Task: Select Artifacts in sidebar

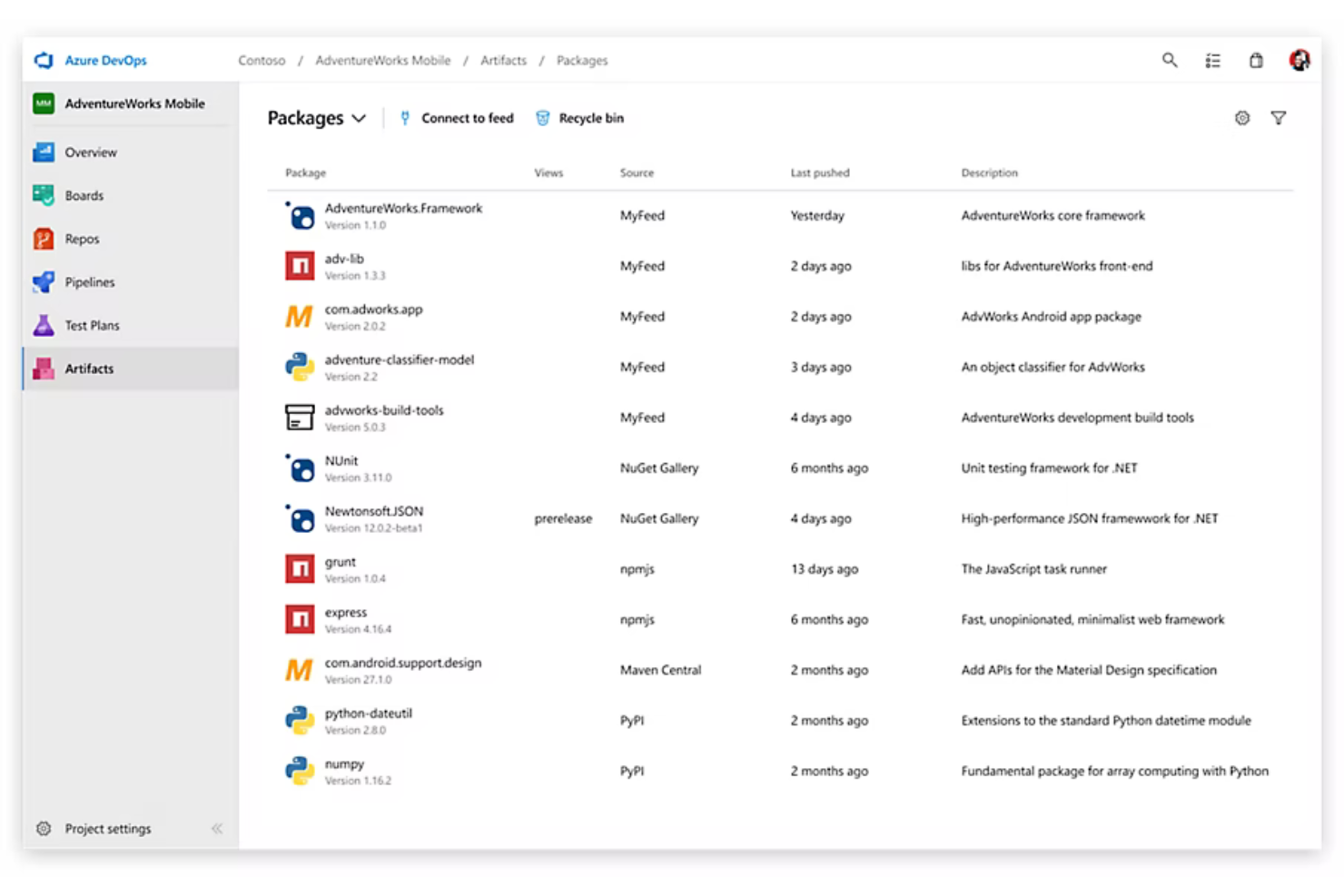Action: pos(131,369)
